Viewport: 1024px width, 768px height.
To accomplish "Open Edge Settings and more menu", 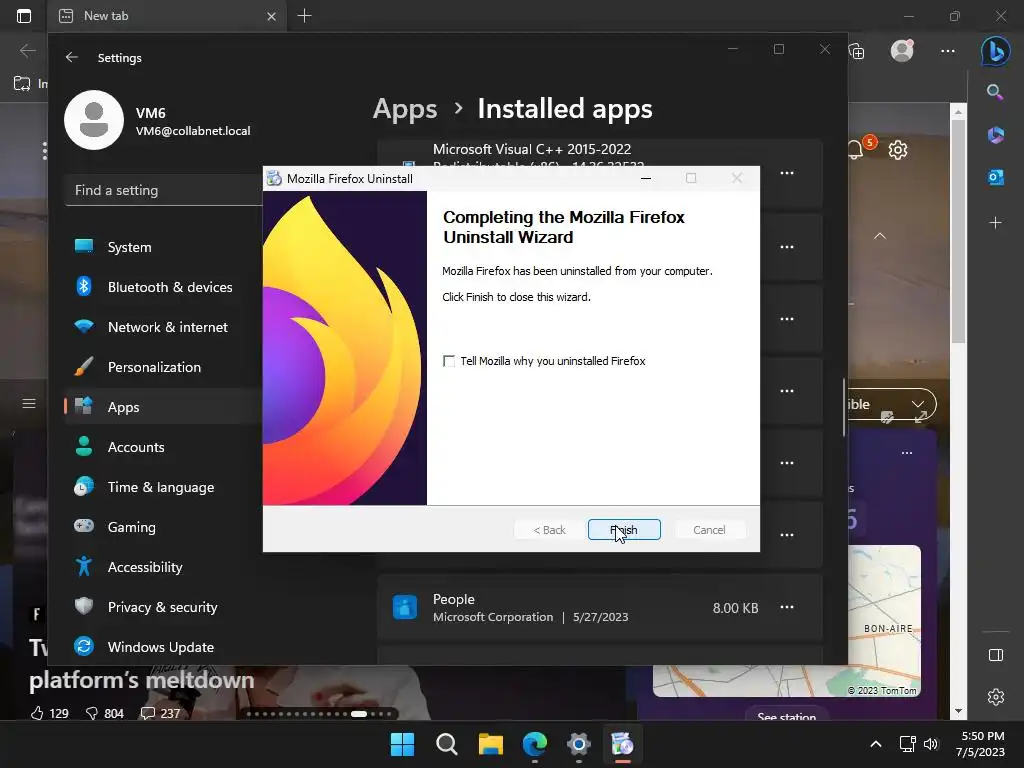I will tap(948, 51).
